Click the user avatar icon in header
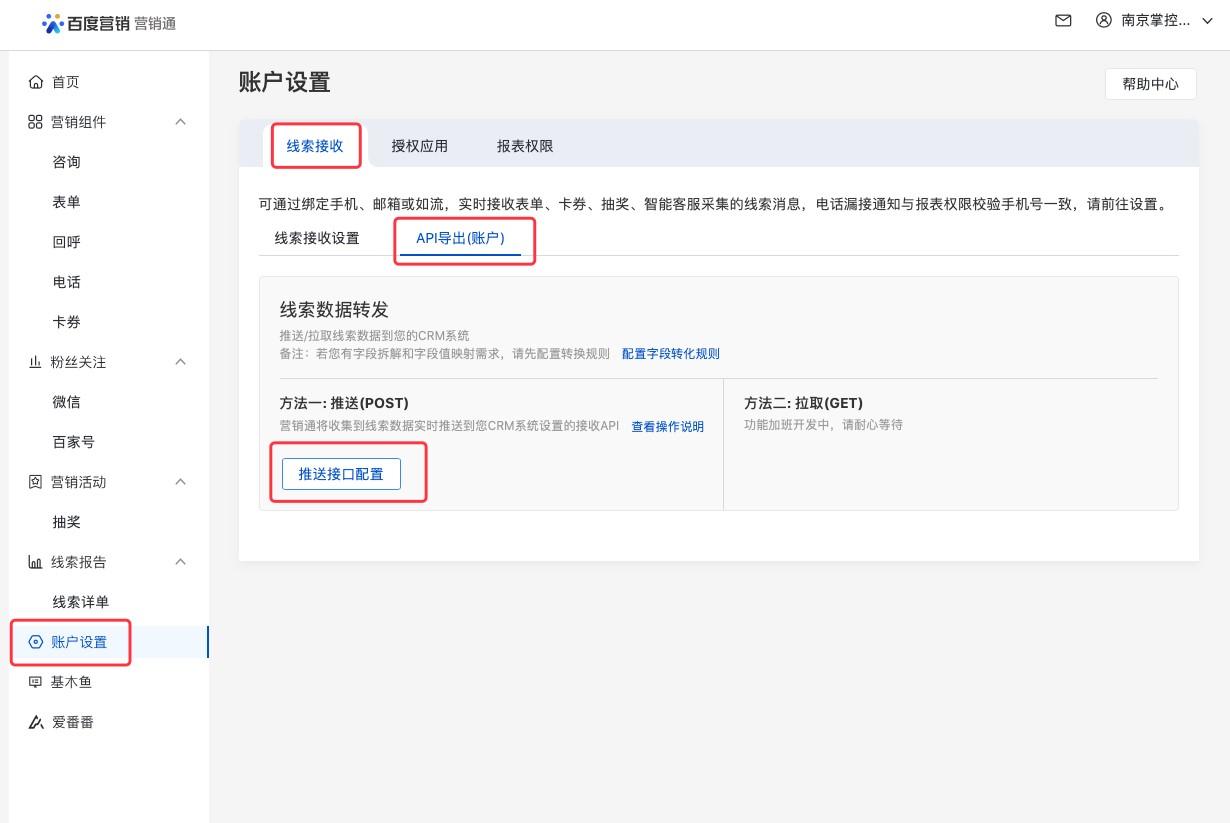Viewport: 1230px width, 823px height. (x=1104, y=20)
